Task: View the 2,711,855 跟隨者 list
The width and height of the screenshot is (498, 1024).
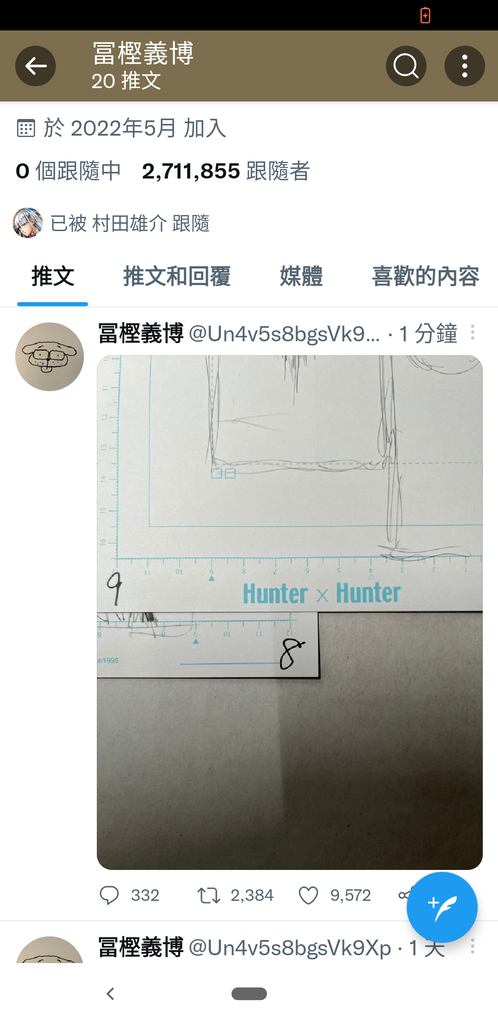Action: [x=226, y=171]
